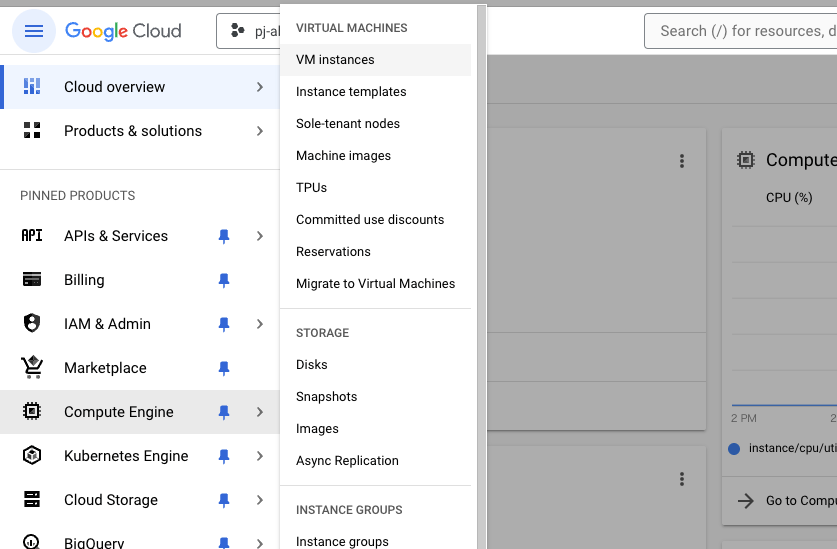The width and height of the screenshot is (837, 549).
Task: Select TPUs in Virtual Machines section
Action: pyautogui.click(x=375, y=188)
